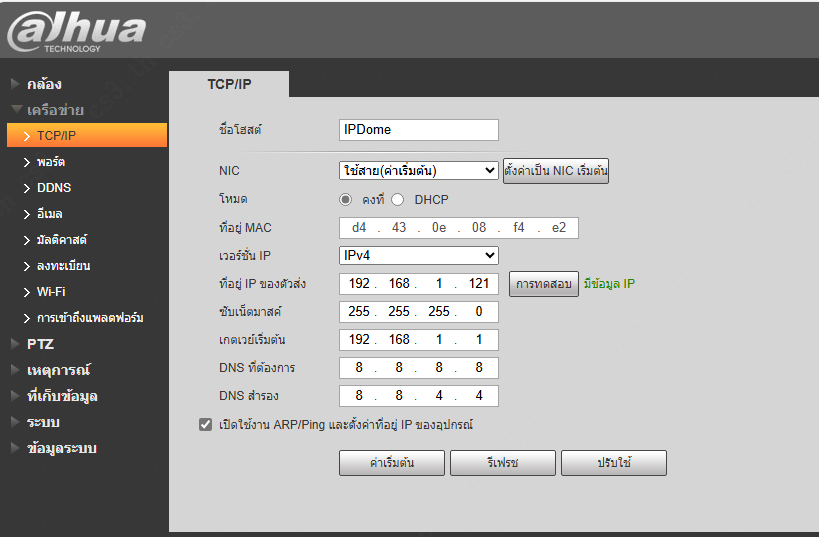Click ตั้งค่าเป็น NIC เริ่มต้น button
The width and height of the screenshot is (819, 537).
(556, 171)
